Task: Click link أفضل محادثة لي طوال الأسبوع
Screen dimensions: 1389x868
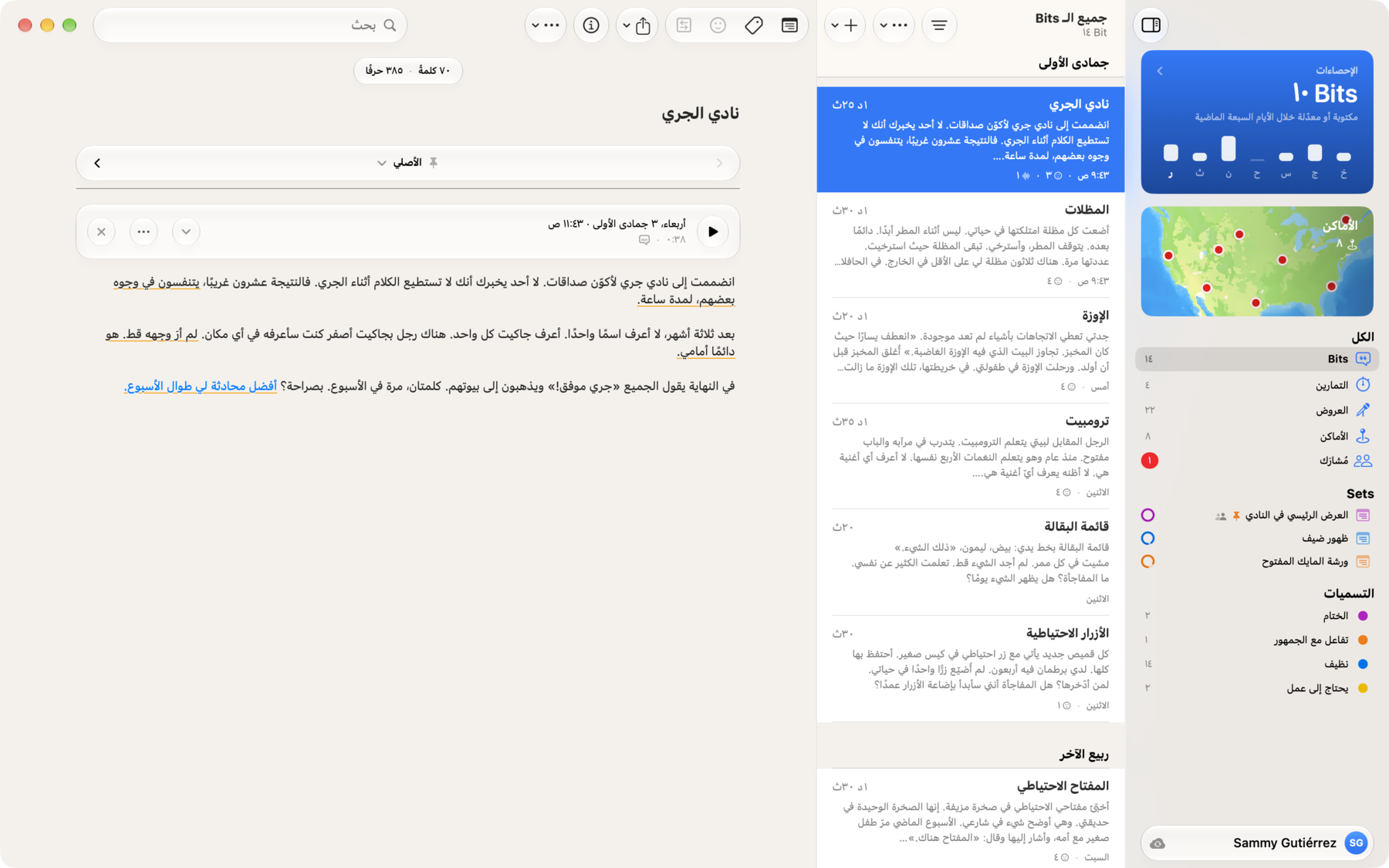Action: pyautogui.click(x=201, y=386)
